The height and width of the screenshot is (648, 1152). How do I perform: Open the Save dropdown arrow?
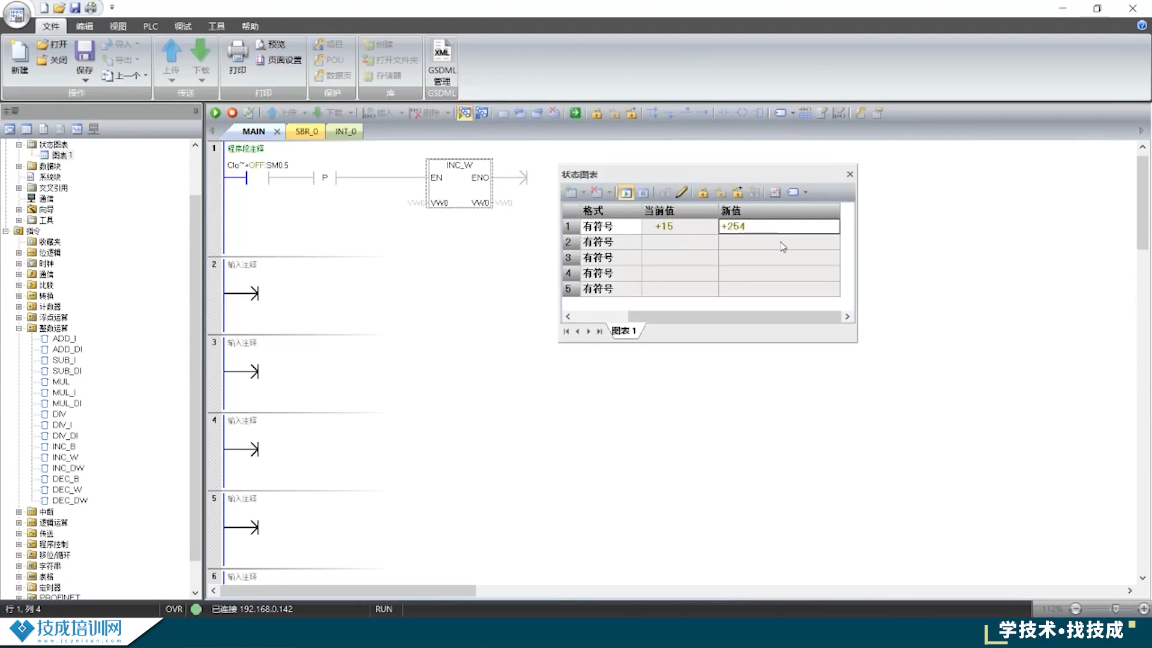85,81
